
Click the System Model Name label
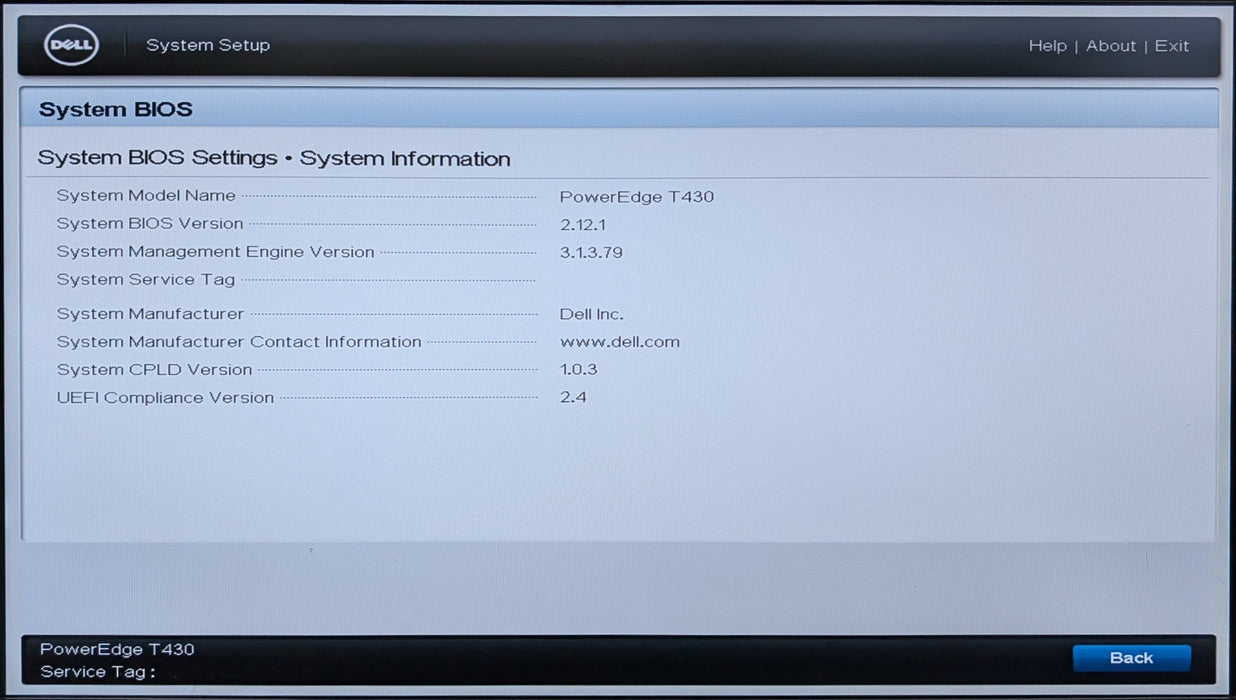pyautogui.click(x=146, y=196)
